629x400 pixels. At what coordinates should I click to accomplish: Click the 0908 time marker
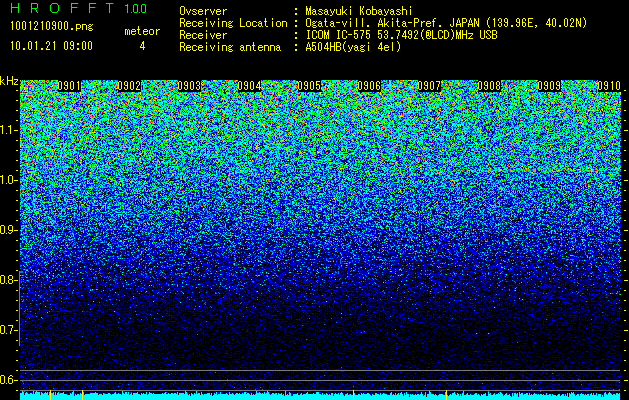(x=489, y=86)
